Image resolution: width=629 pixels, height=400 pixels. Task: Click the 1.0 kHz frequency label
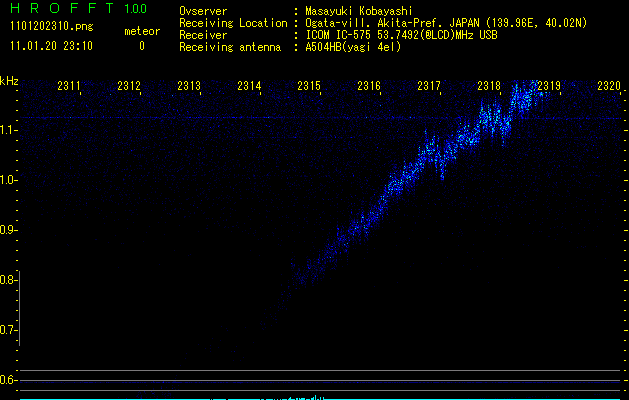[8, 180]
